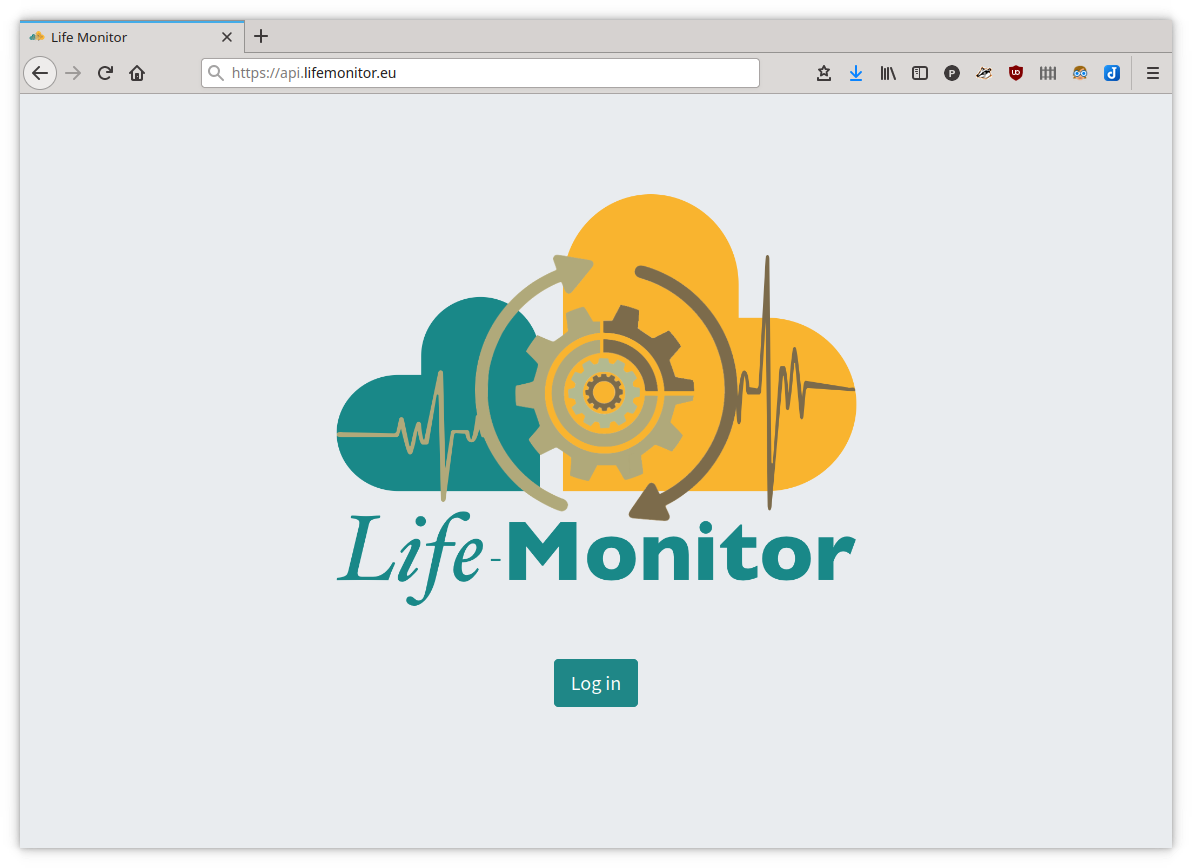The height and width of the screenshot is (868, 1192).
Task: Click the fence-shaped extension icon
Action: (x=1048, y=73)
